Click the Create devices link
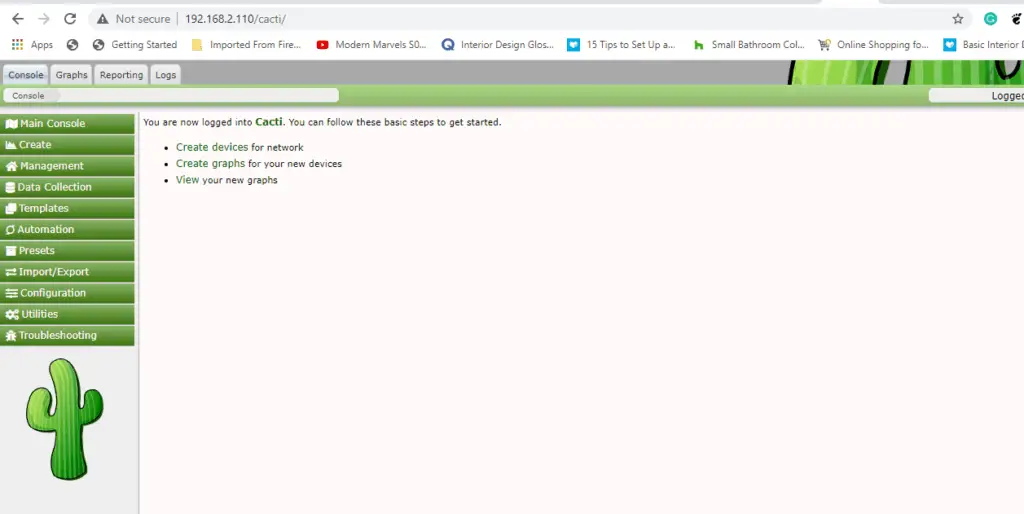The width and height of the screenshot is (1024, 514). [x=212, y=147]
